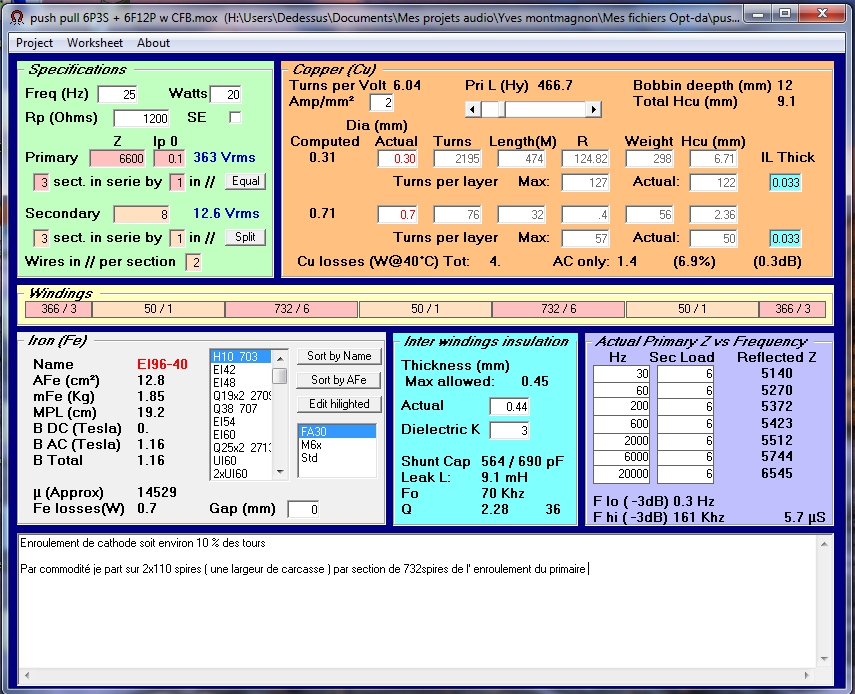
Task: Select Q38 707 in core list
Action: [x=240, y=409]
